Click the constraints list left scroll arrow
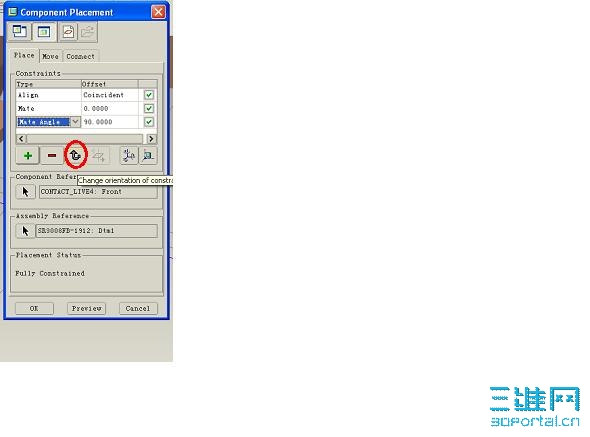Screen dimensions: 590x437 [21, 139]
